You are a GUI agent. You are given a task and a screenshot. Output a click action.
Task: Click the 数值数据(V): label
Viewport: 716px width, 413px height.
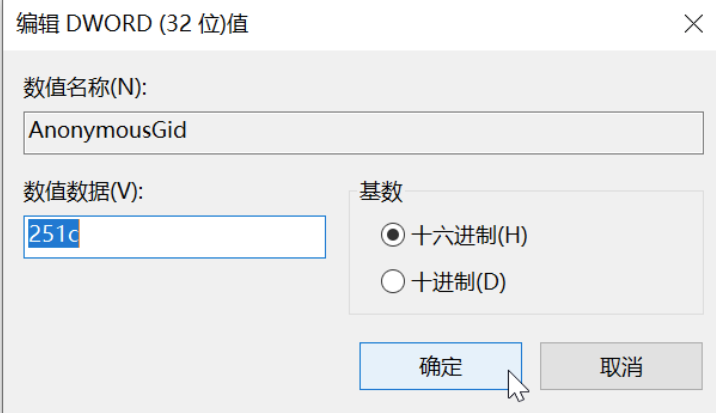click(83, 192)
